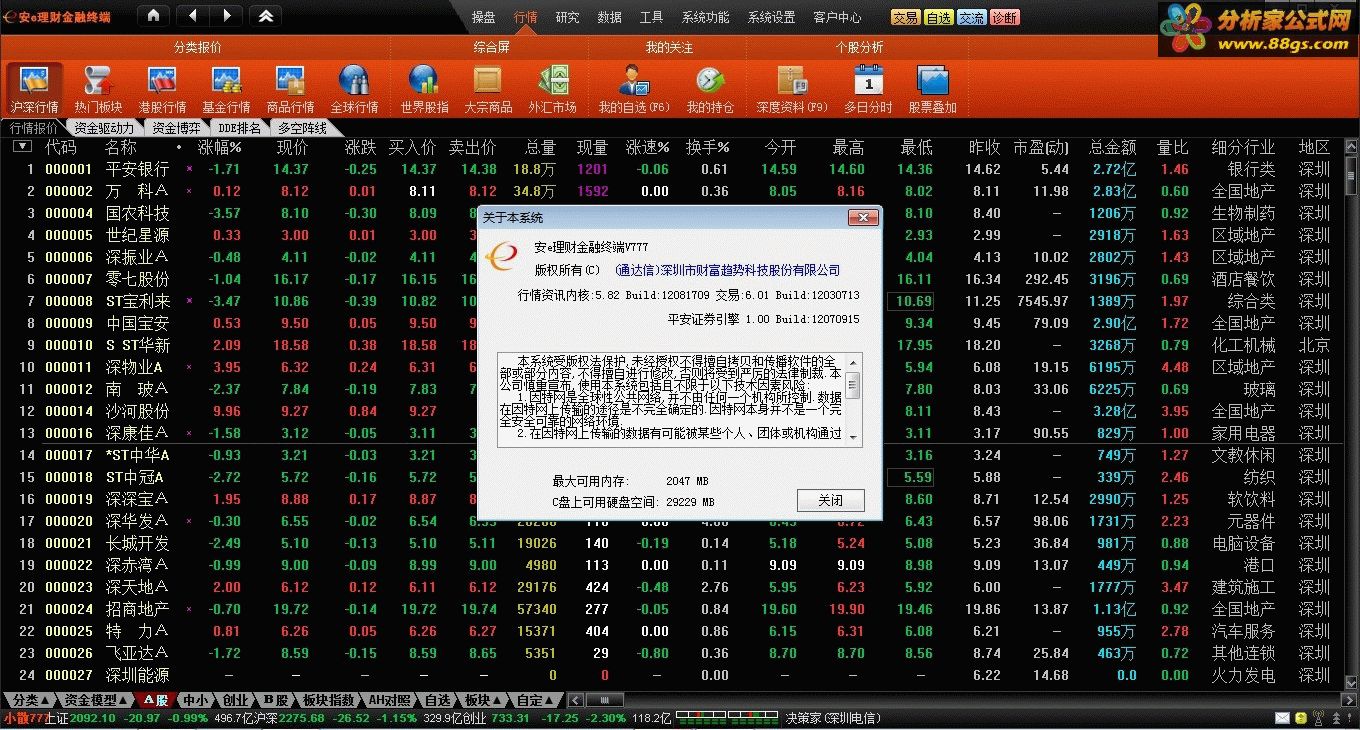Expand the 自定 bottom tab menu
This screenshot has width=1360, height=730.
(536, 699)
